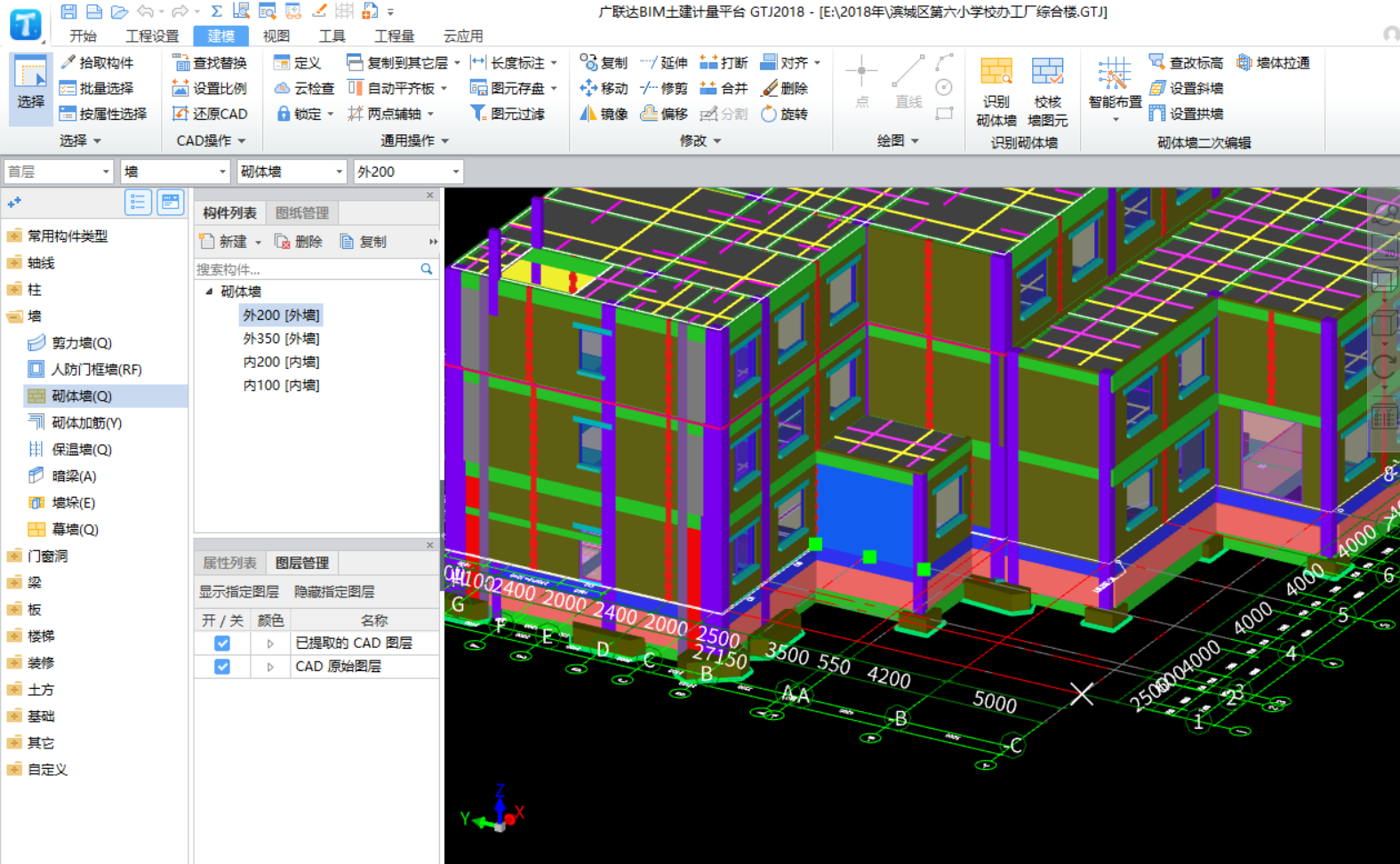Click the save icon in the quick access bar
This screenshot has width=1400, height=864.
(68, 12)
